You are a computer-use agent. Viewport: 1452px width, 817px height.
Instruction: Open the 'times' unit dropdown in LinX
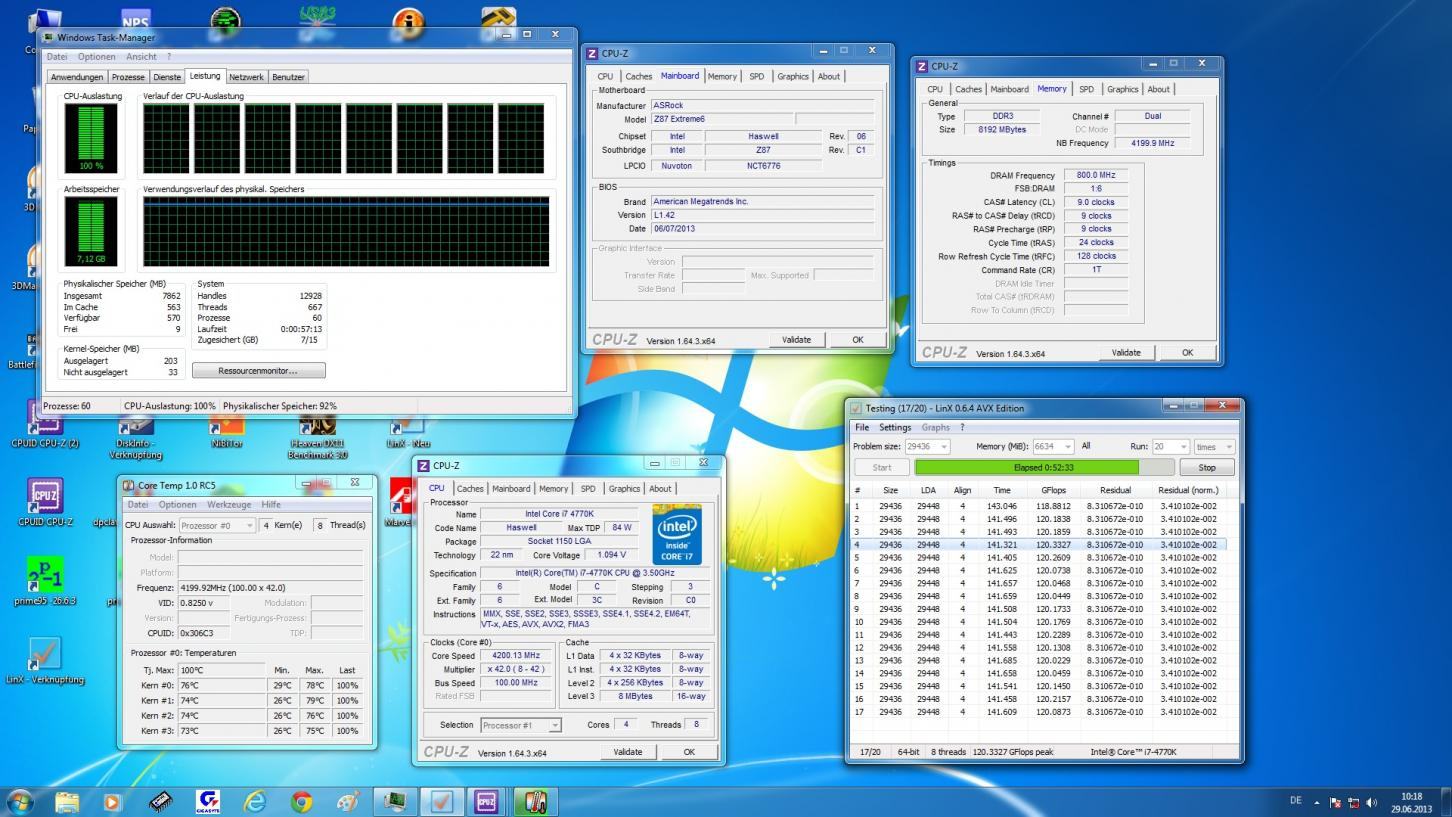(x=1228, y=447)
